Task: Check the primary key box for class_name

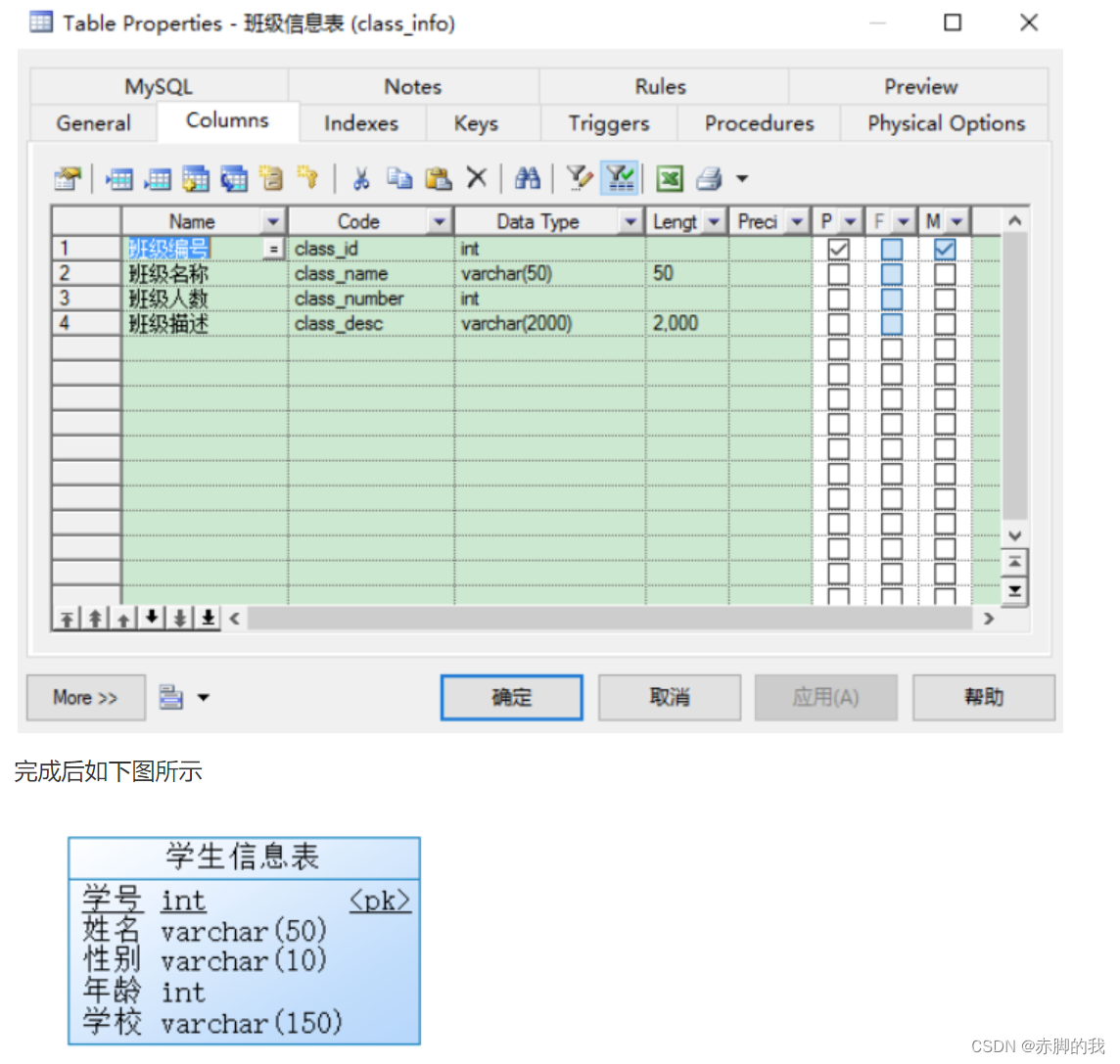Action: [837, 273]
